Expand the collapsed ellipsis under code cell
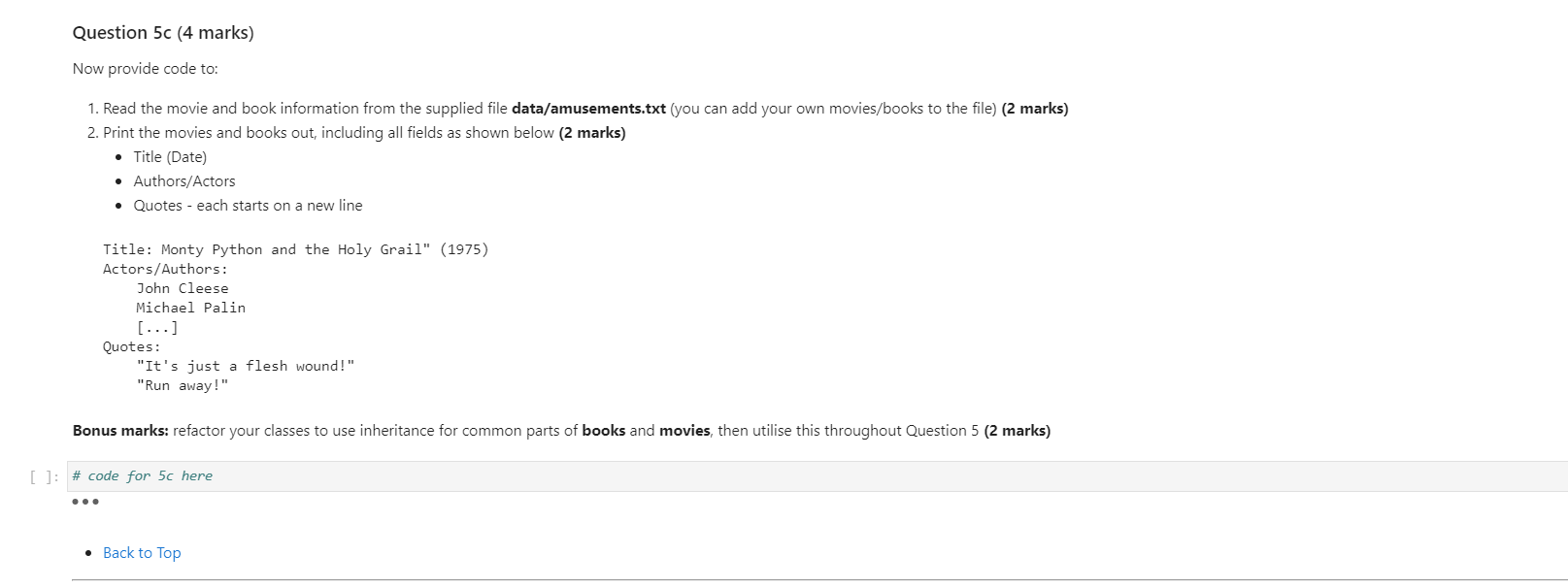Screen dimensions: 1568x588 click(85, 502)
